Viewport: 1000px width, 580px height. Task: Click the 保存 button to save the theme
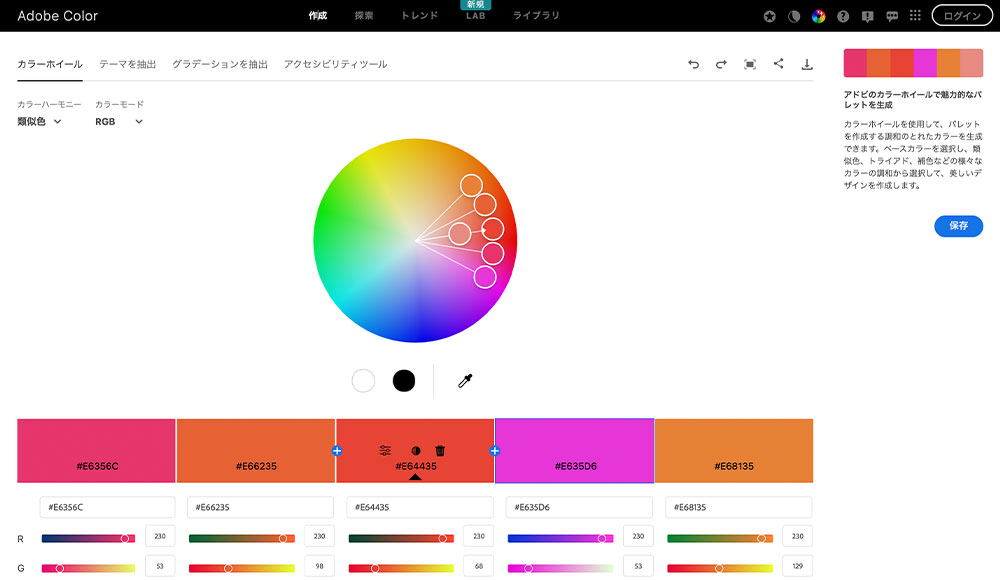pyautogui.click(x=957, y=226)
